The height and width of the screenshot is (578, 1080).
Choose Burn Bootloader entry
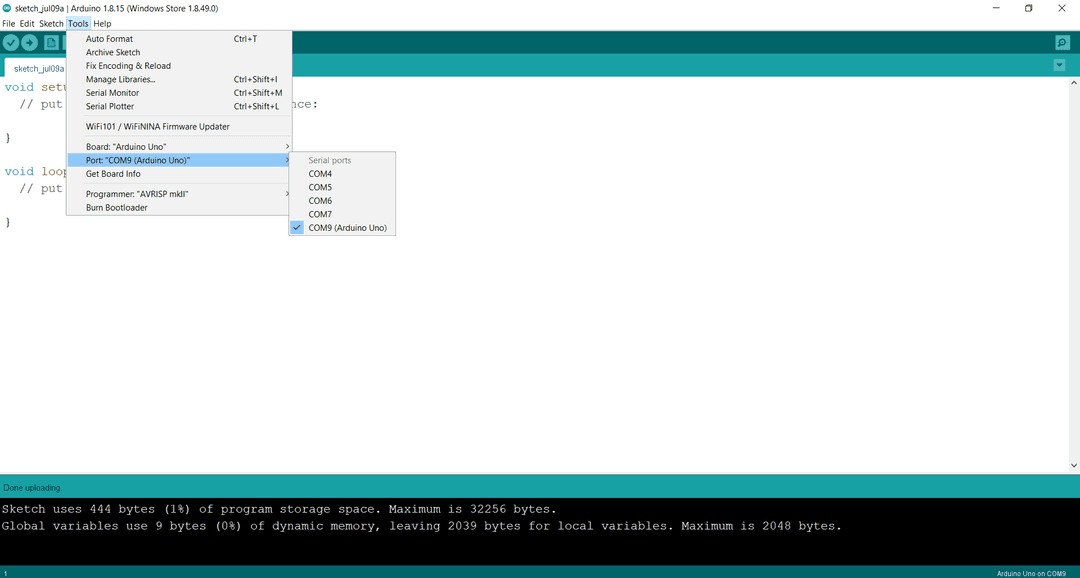pyautogui.click(x=179, y=207)
